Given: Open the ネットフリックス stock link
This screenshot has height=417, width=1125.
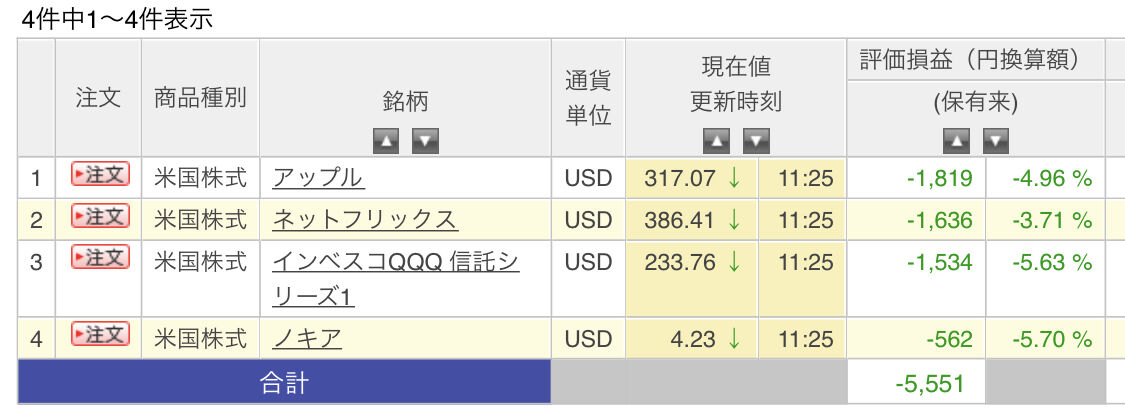Looking at the screenshot, I should 365,219.
